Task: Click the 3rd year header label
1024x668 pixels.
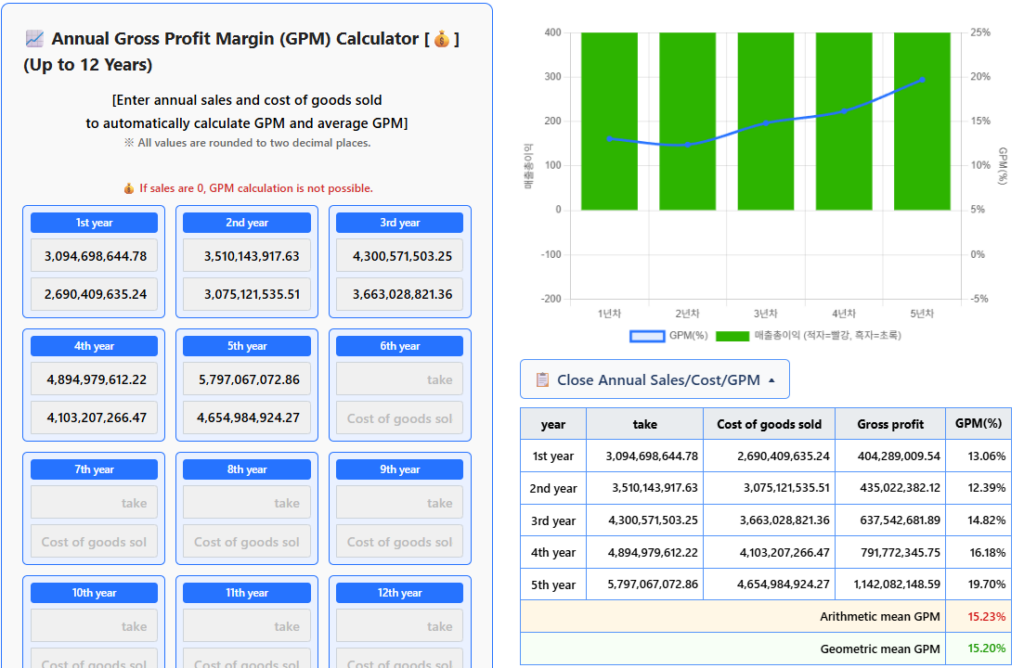Action: point(399,223)
